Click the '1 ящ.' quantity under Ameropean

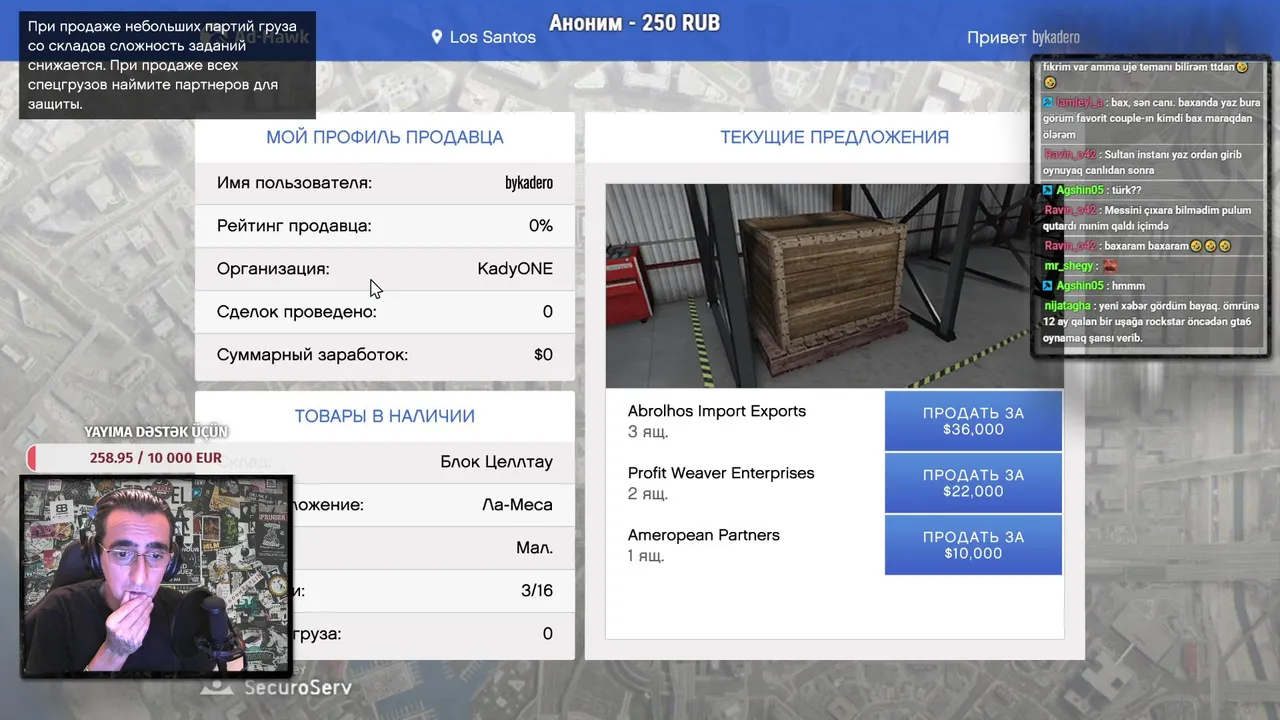pos(646,556)
